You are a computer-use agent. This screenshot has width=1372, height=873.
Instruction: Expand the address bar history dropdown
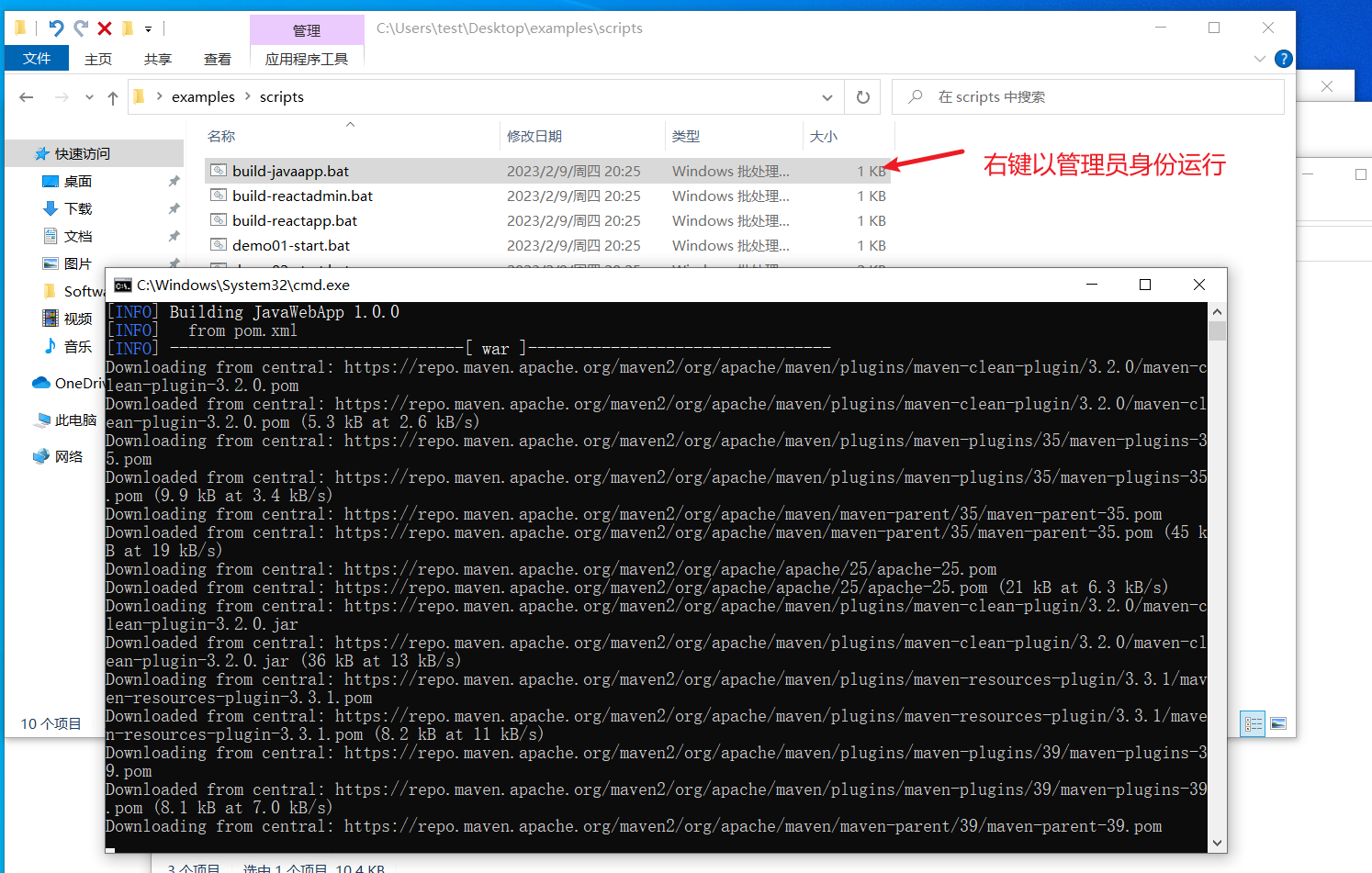point(827,97)
